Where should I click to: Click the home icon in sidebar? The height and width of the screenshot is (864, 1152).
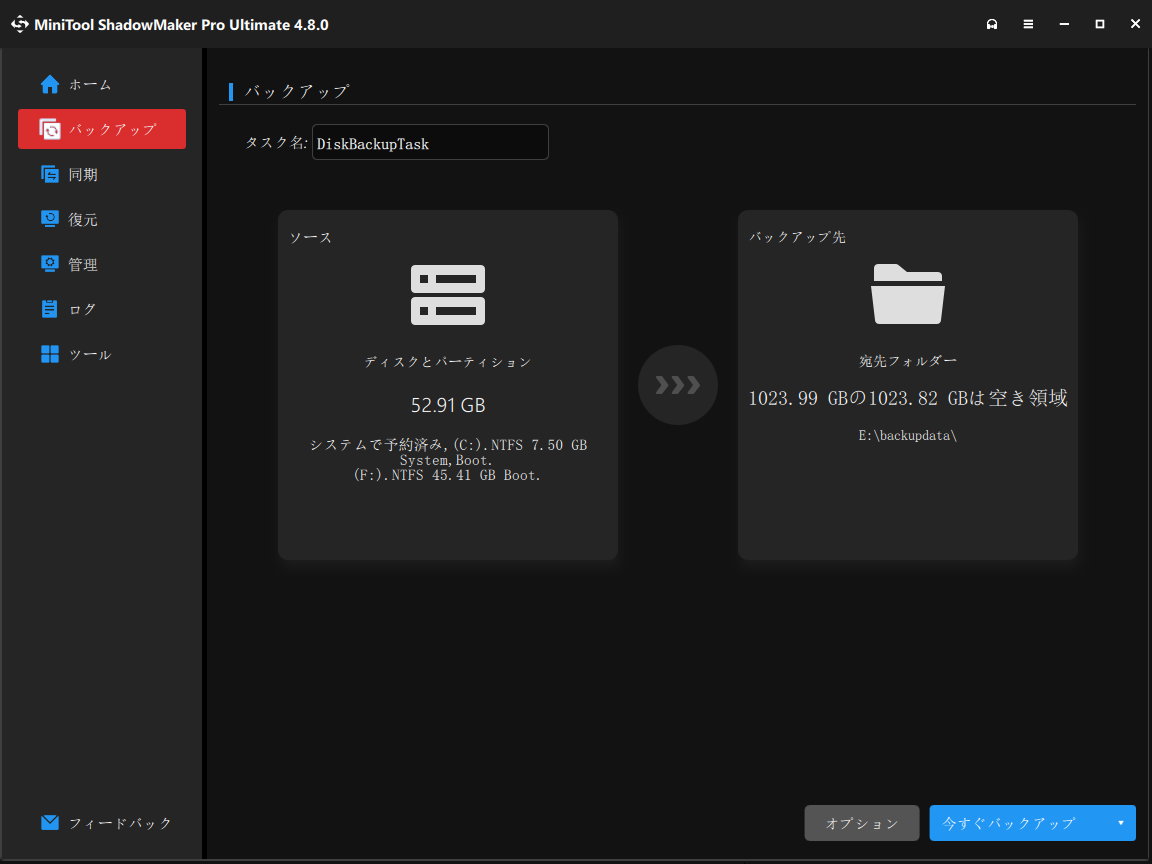(49, 84)
